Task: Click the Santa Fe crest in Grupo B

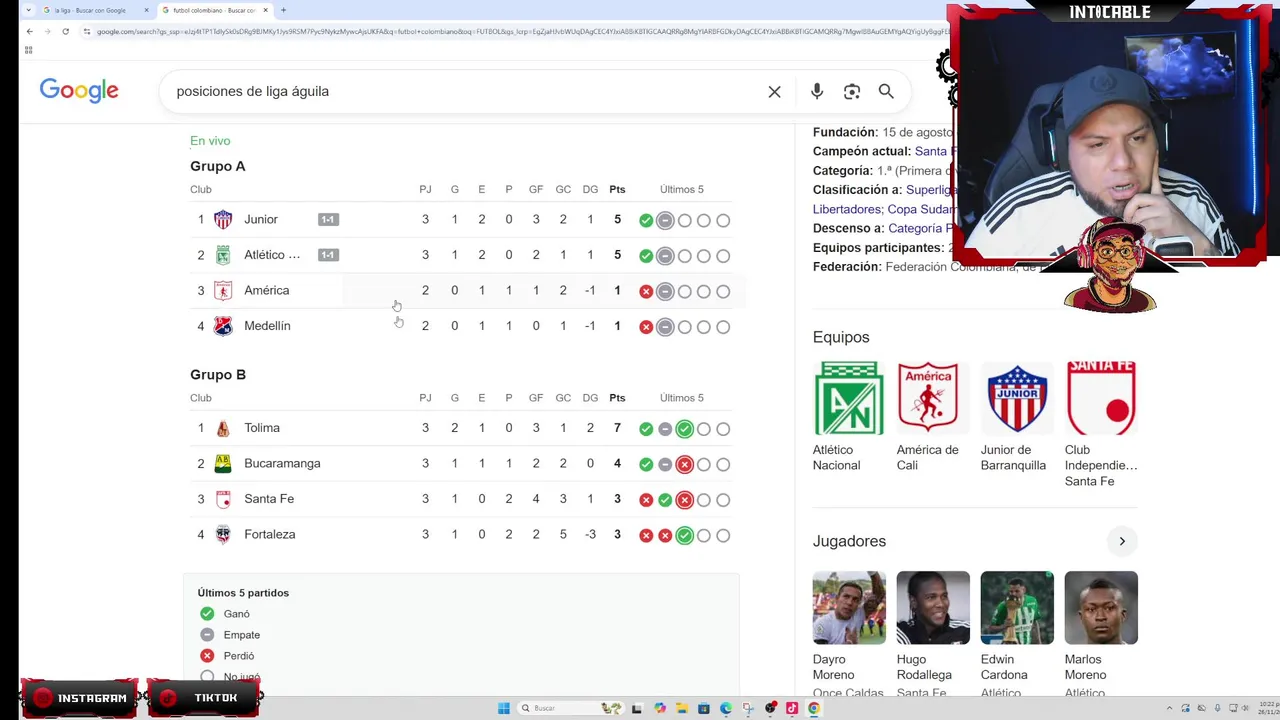Action: tap(223, 499)
